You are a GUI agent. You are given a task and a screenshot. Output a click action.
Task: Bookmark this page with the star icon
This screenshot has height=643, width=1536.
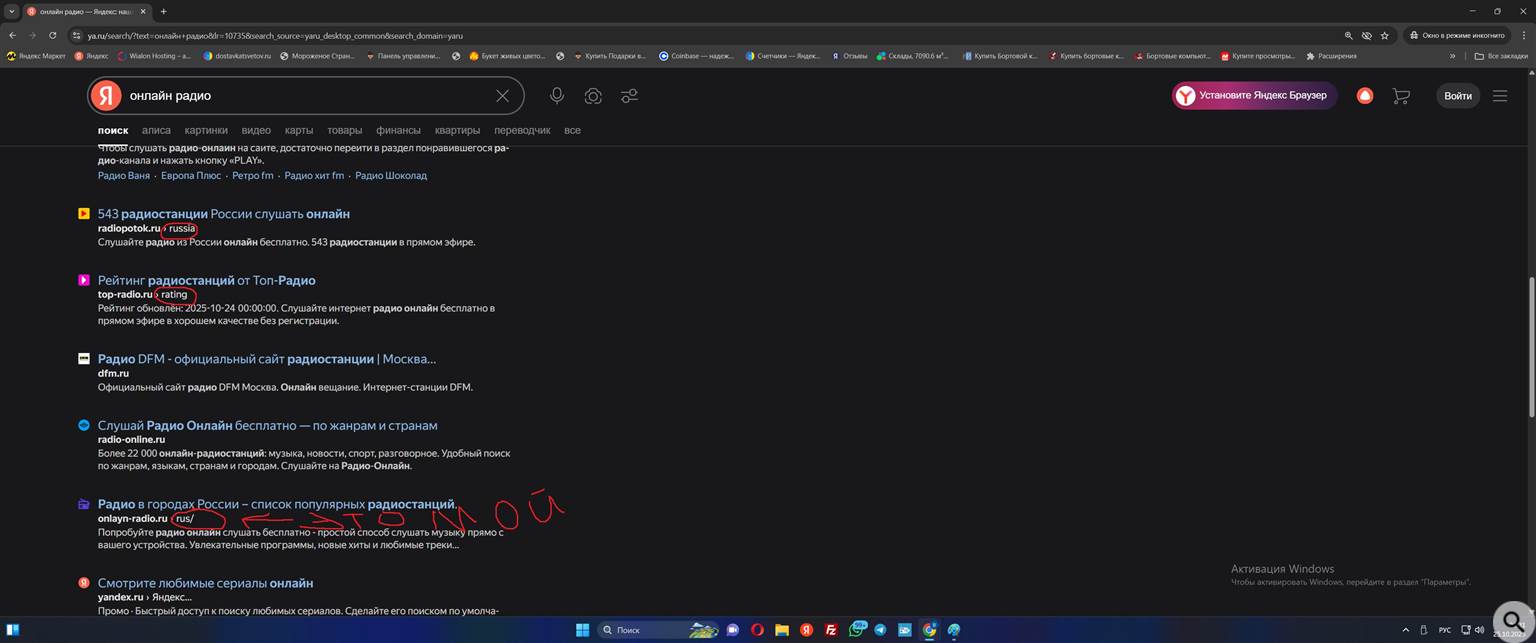pos(1385,35)
